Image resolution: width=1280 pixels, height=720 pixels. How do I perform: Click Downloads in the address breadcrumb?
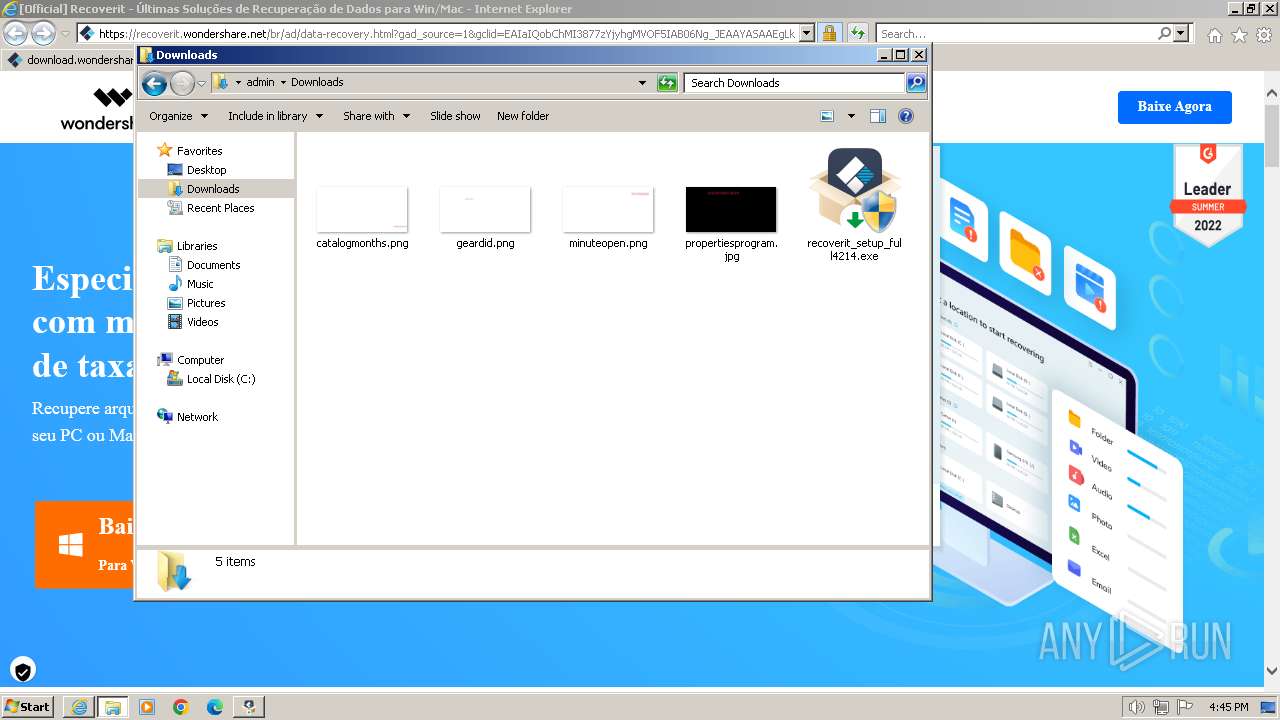[x=317, y=83]
